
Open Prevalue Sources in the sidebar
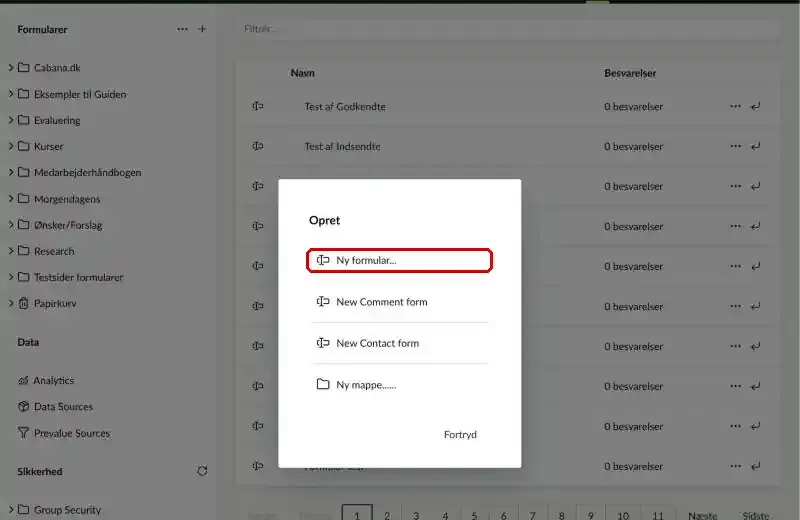pos(72,433)
